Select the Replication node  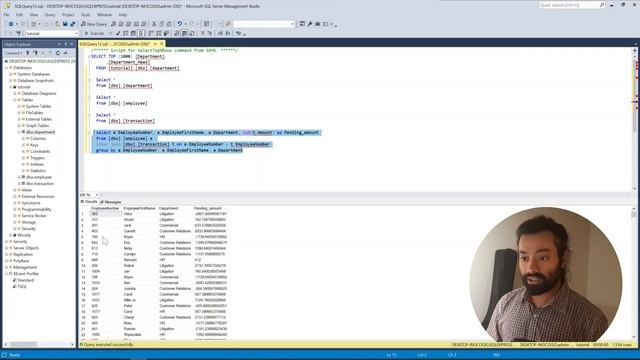tap(23, 255)
